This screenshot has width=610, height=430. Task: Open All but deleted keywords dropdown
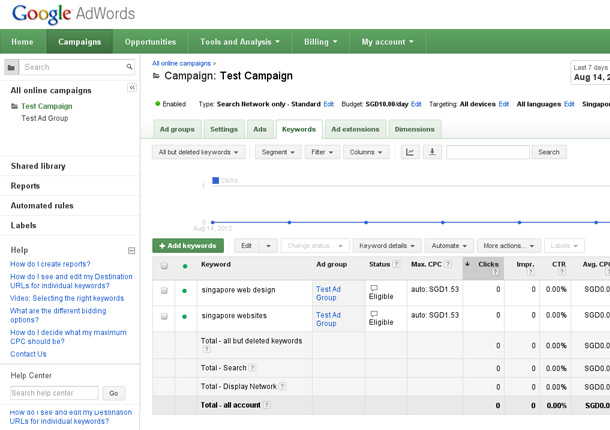(198, 152)
